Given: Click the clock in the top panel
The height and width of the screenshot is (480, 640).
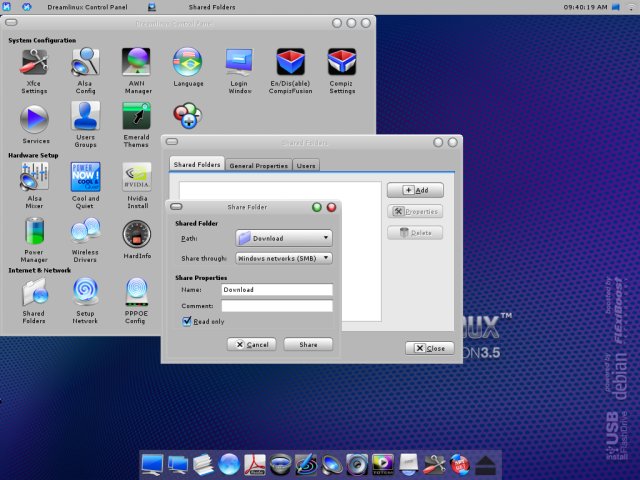Looking at the screenshot, I should pyautogui.click(x=585, y=7).
